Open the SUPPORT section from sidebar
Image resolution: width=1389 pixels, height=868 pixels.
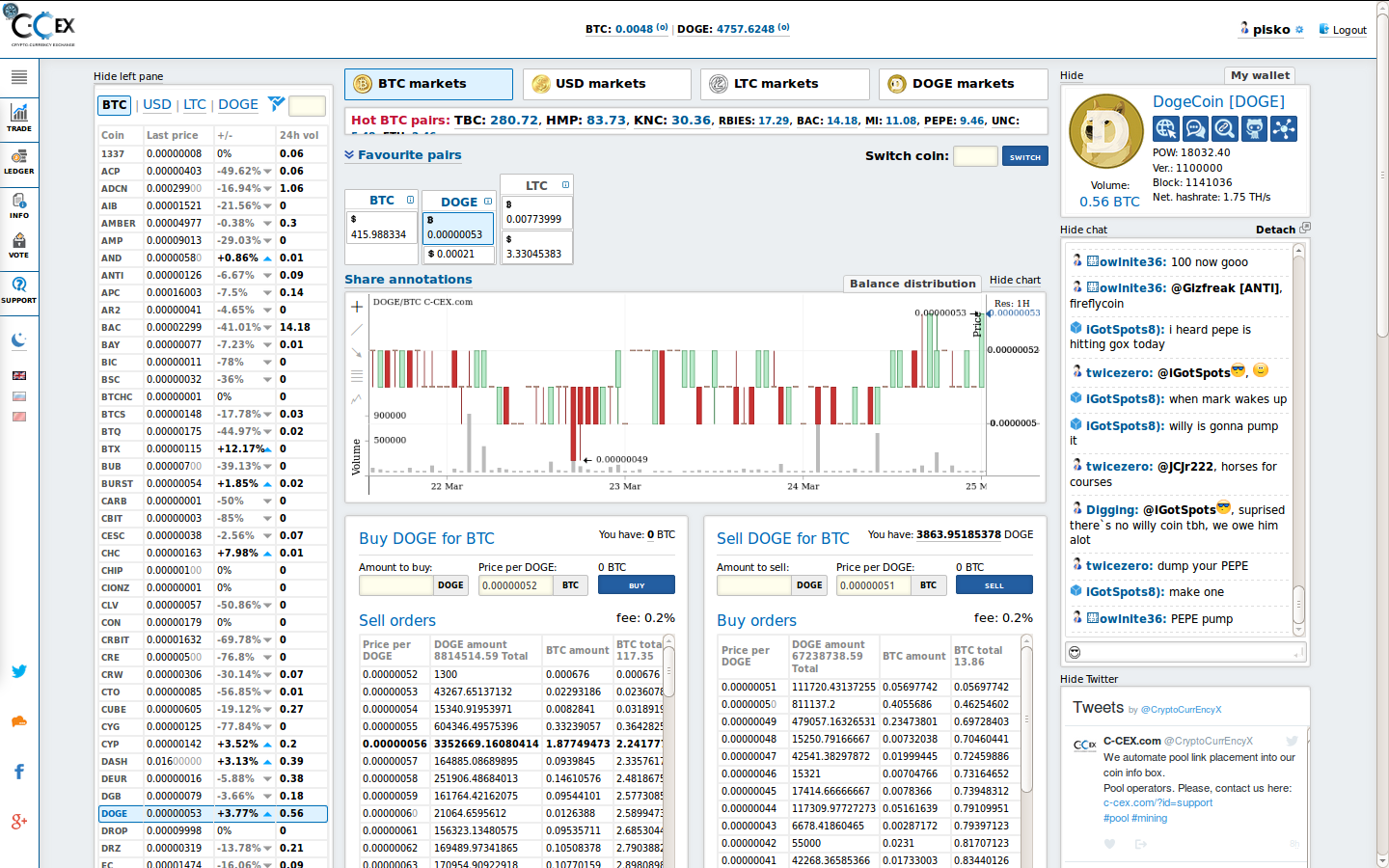coord(19,289)
